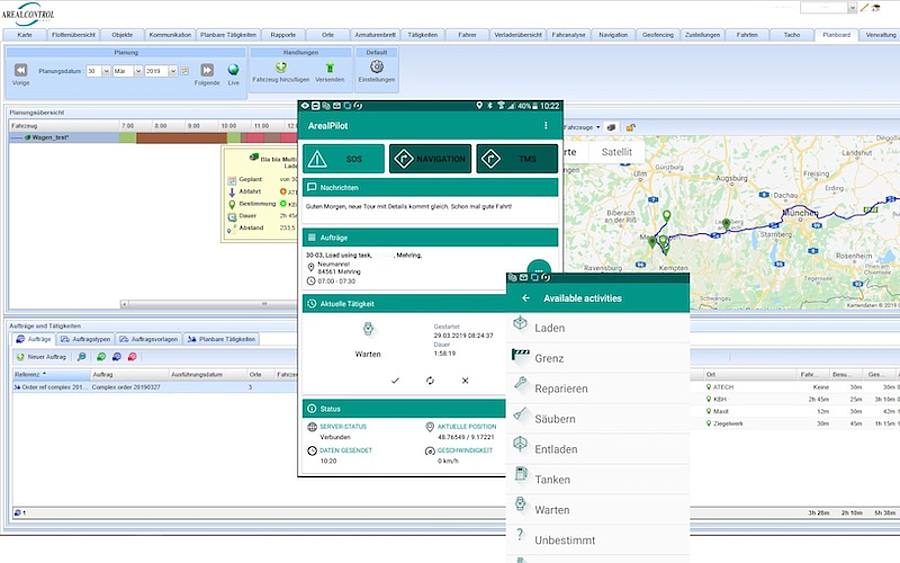The image size is (900, 563).
Task: Click the lock icon in map toolbar
Action: click(630, 127)
